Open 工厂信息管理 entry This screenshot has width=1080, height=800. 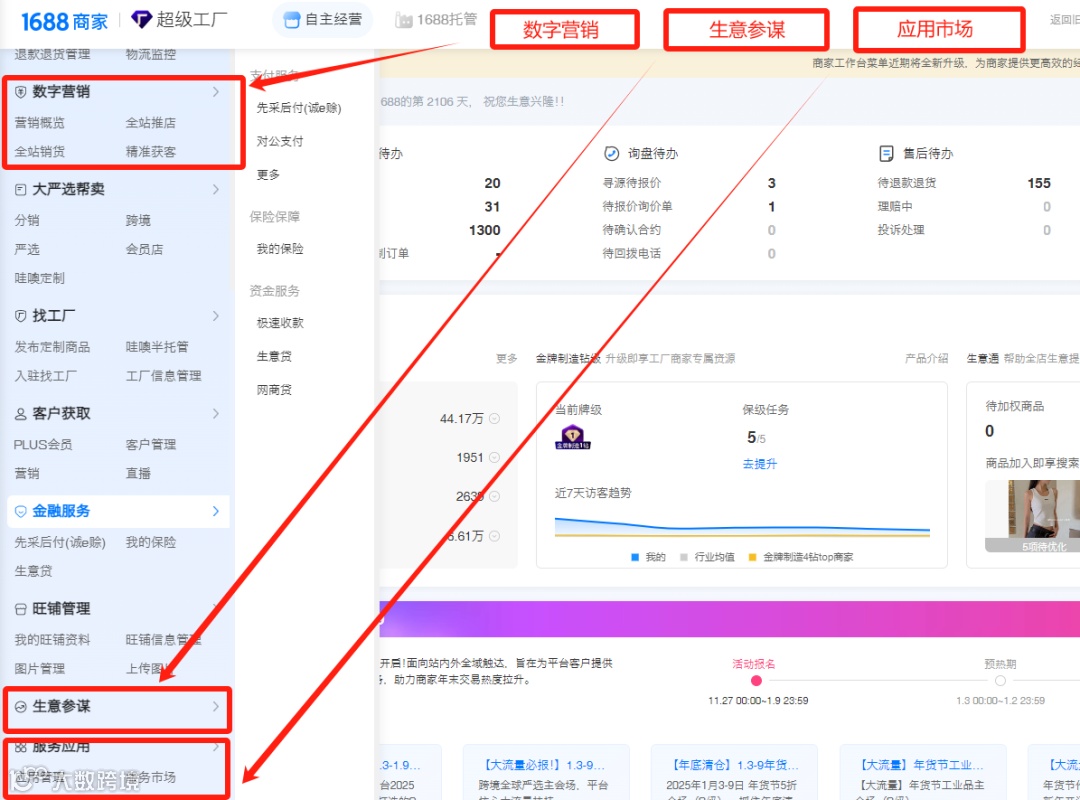163,376
